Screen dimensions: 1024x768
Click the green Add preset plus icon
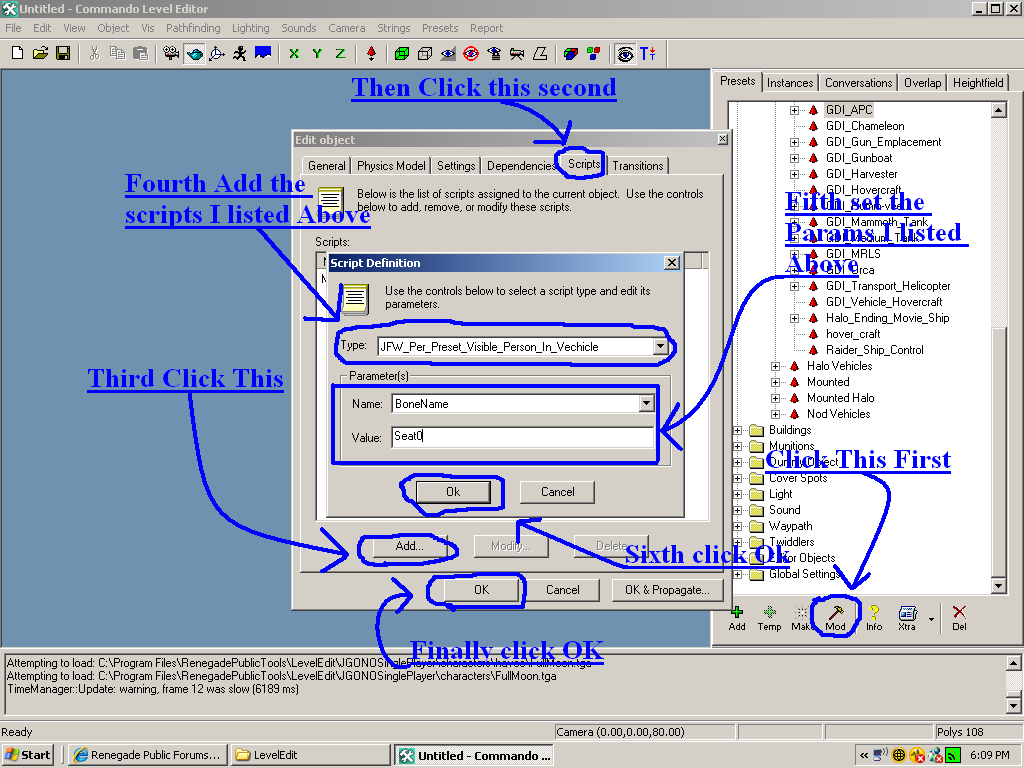[x=737, y=612]
